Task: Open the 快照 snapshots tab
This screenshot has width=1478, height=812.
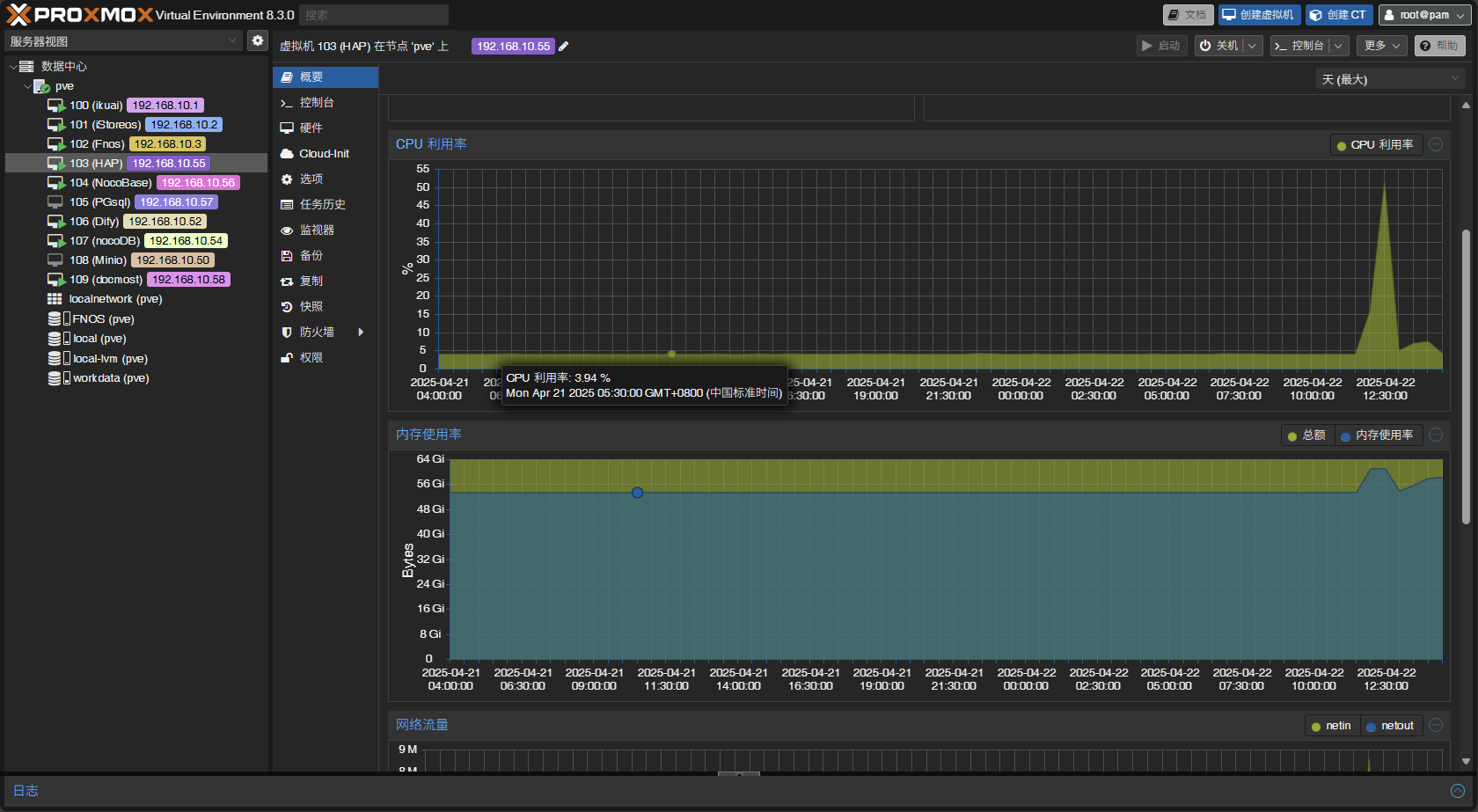Action: 311,306
